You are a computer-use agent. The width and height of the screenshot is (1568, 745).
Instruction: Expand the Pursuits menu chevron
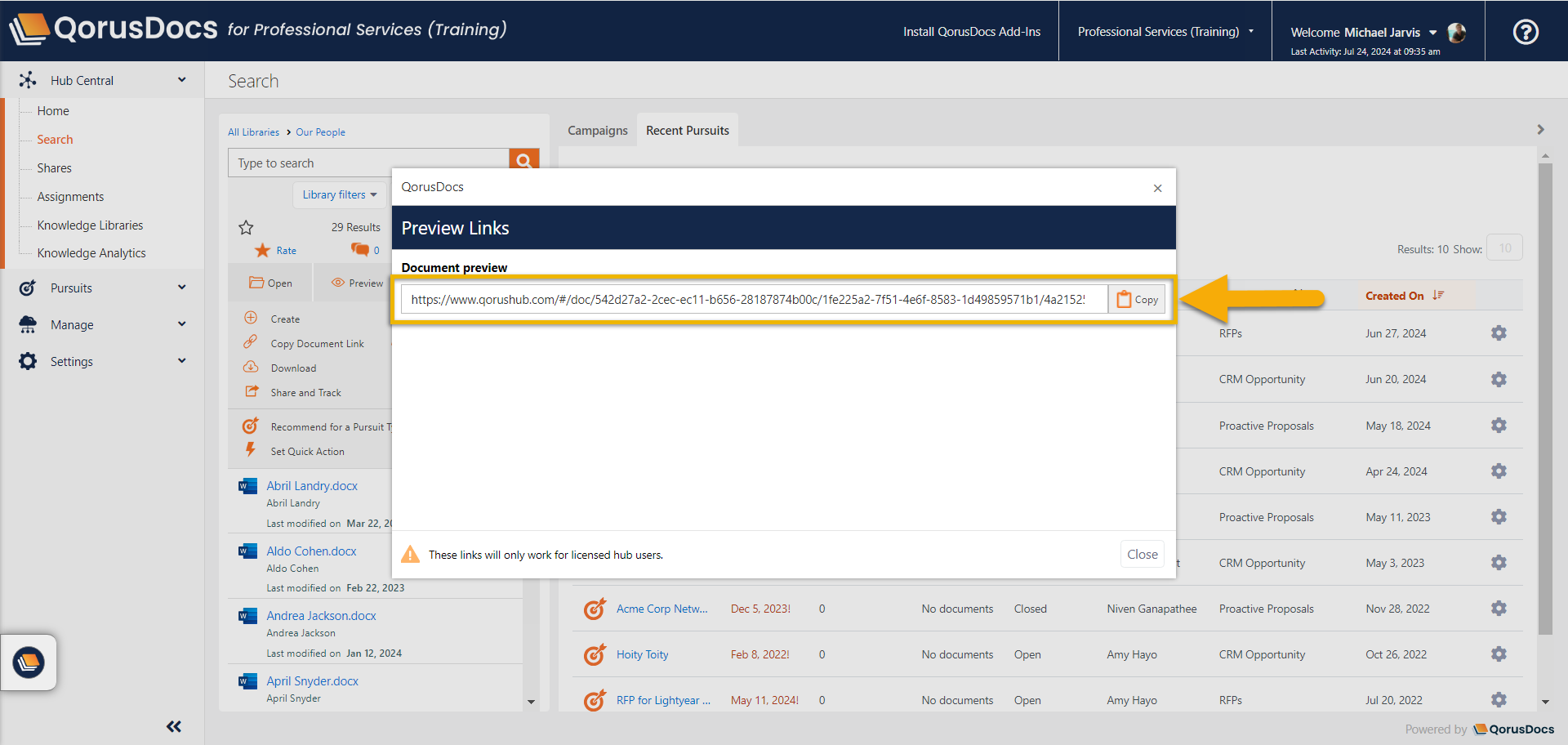point(181,288)
